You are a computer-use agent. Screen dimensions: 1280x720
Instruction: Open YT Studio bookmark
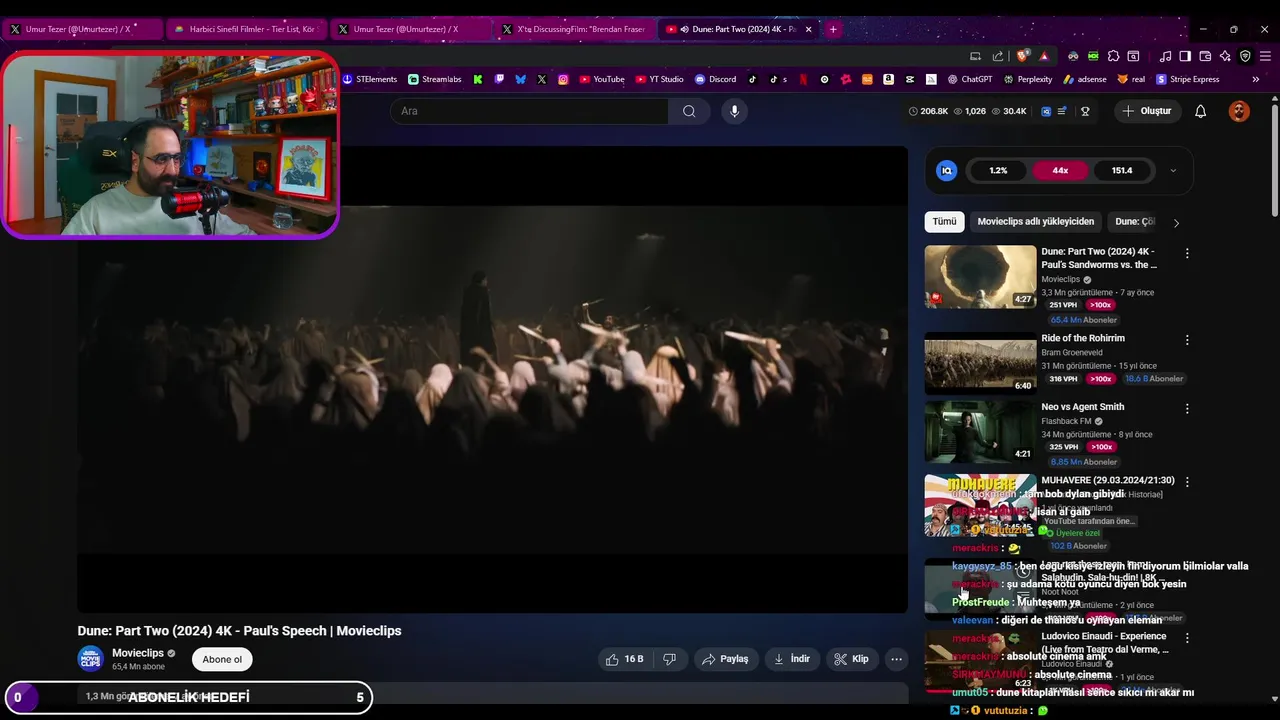click(x=660, y=79)
